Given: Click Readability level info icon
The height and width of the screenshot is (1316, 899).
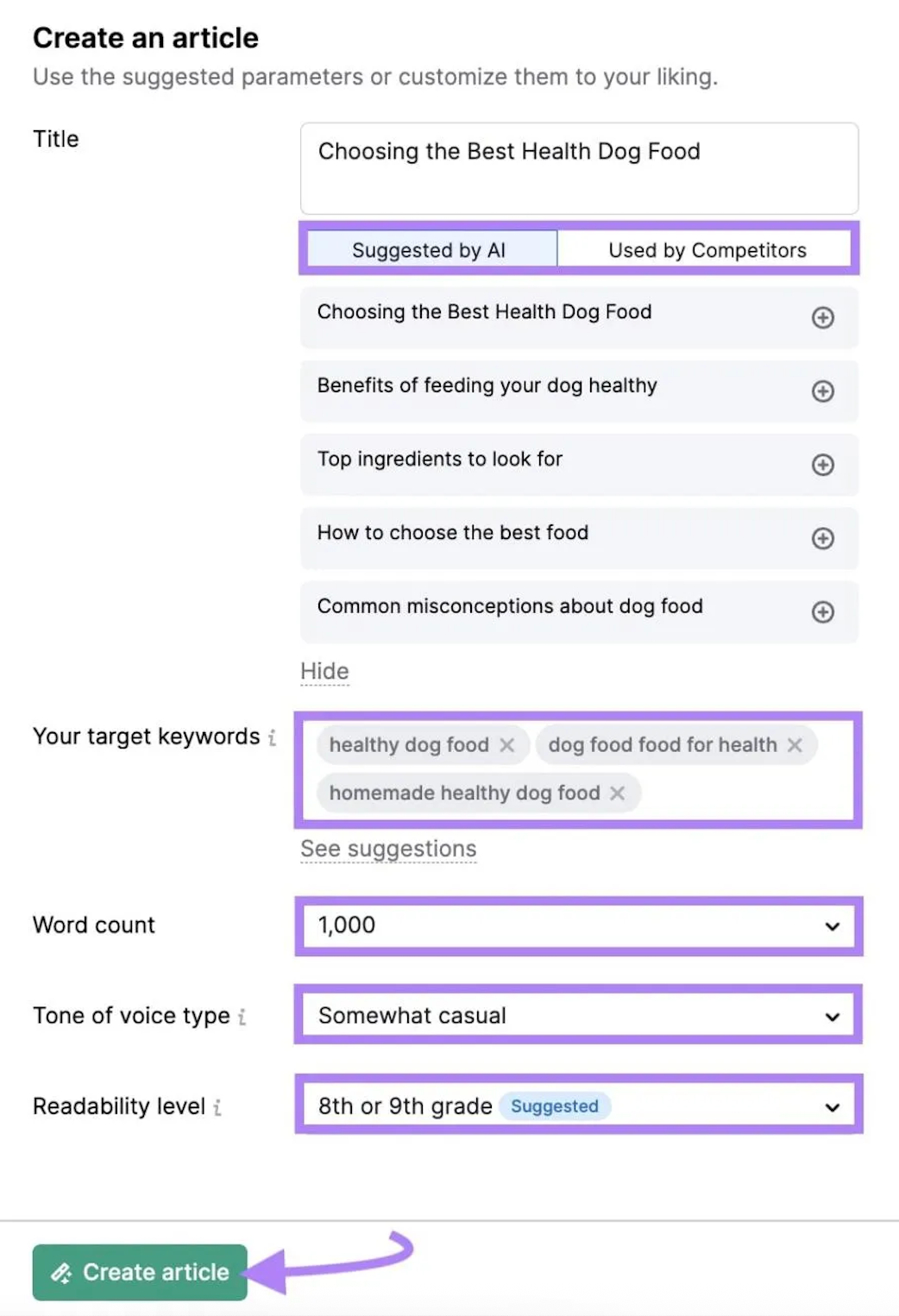Looking at the screenshot, I should 217,1107.
